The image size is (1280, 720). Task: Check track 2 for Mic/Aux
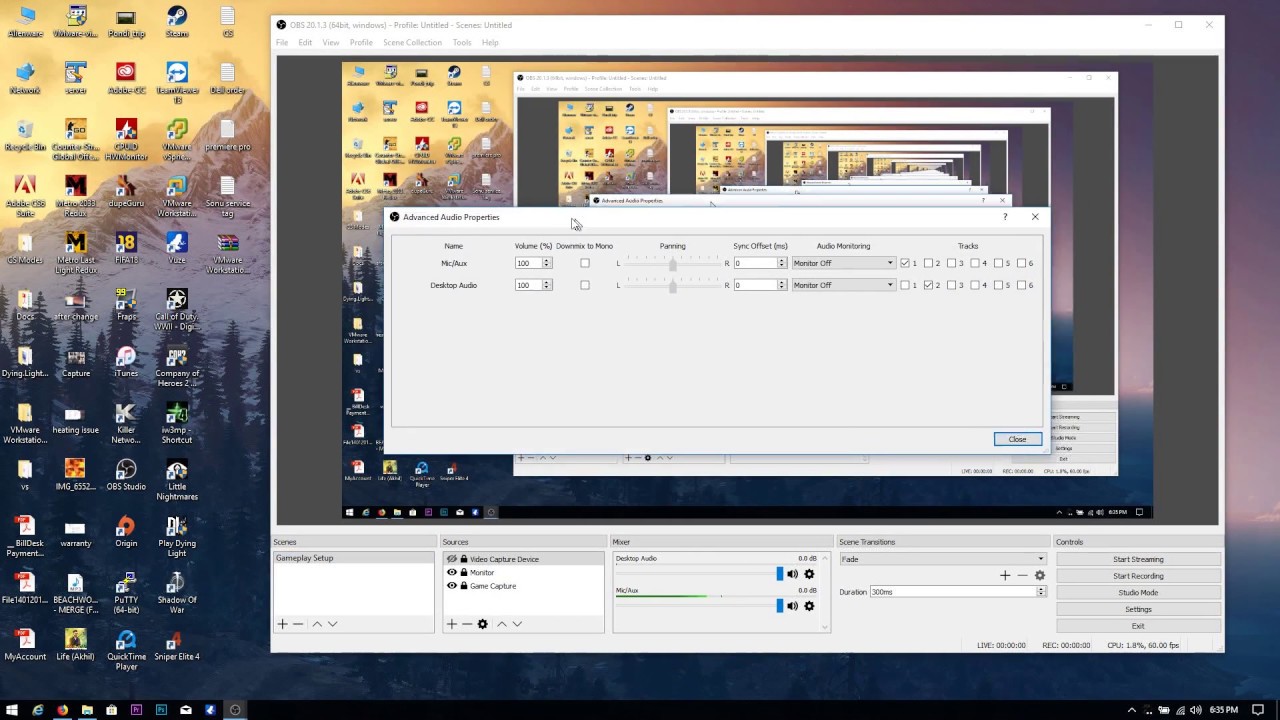coord(929,263)
